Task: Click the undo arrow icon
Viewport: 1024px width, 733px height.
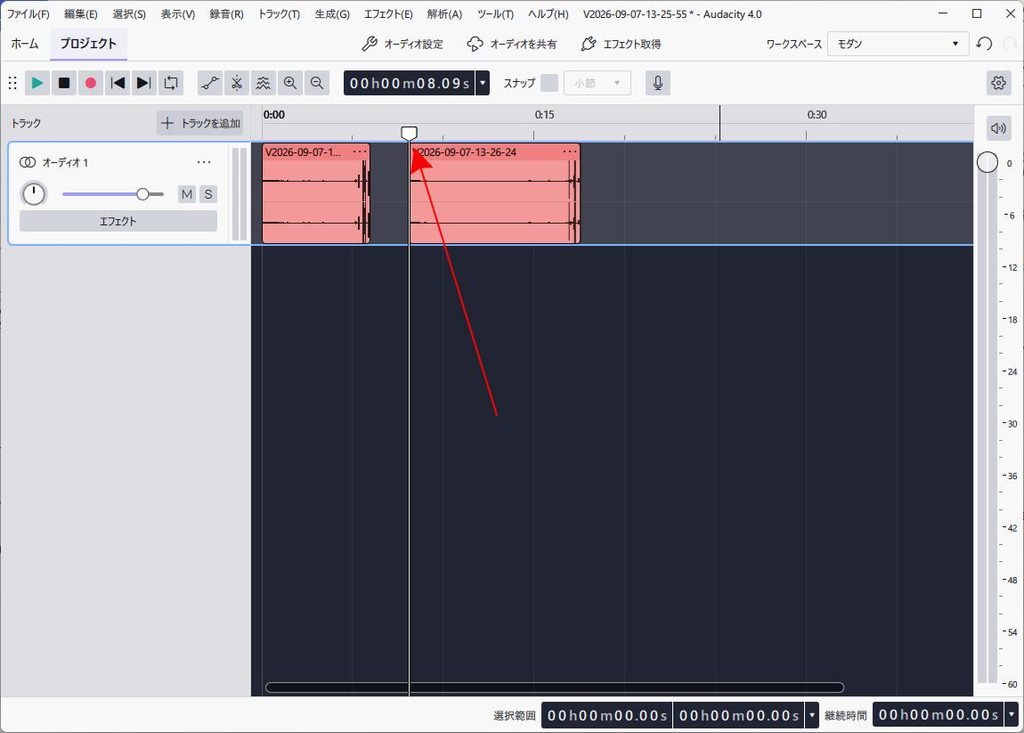Action: (x=984, y=44)
